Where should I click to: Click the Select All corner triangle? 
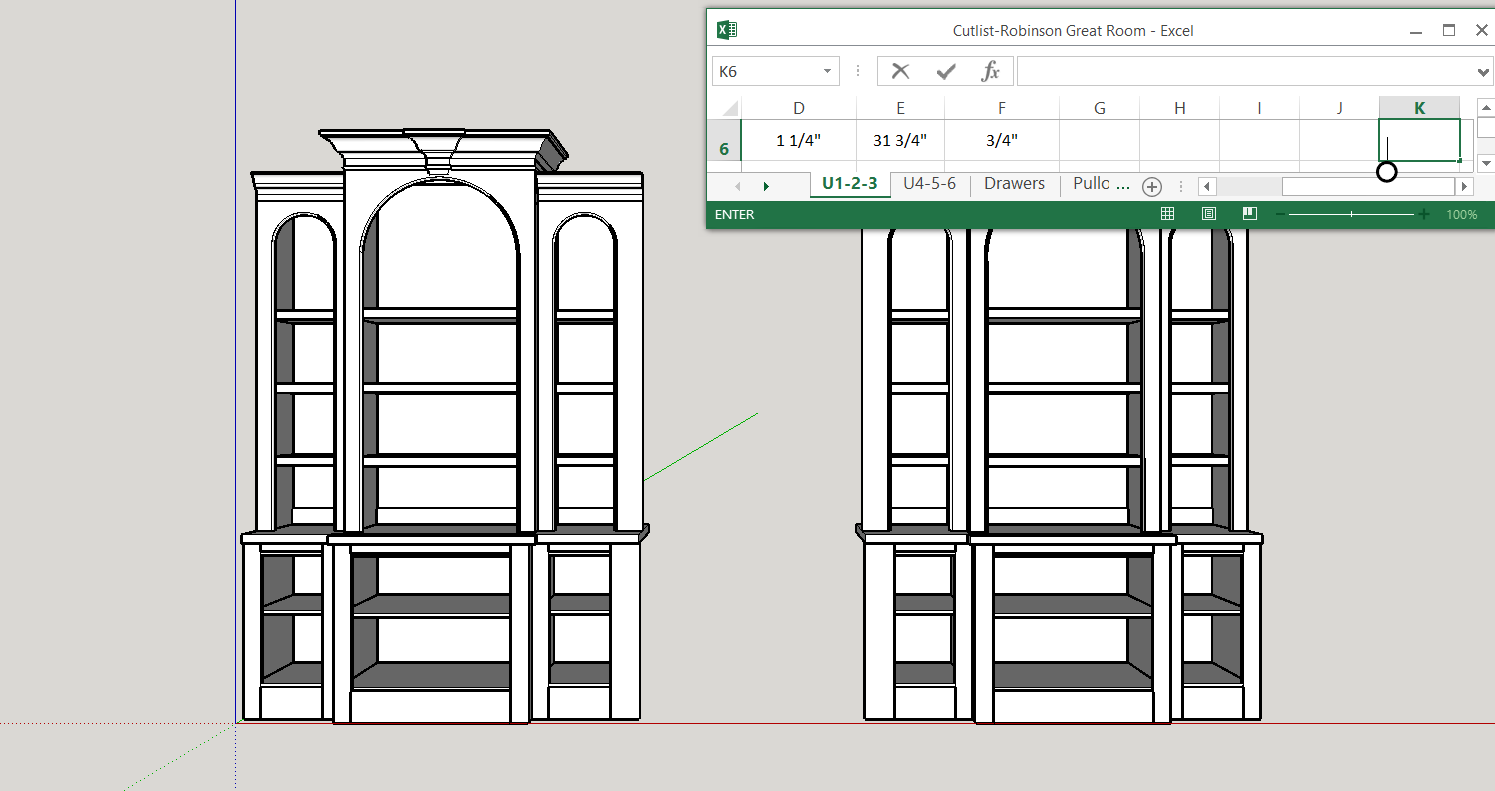(x=730, y=108)
